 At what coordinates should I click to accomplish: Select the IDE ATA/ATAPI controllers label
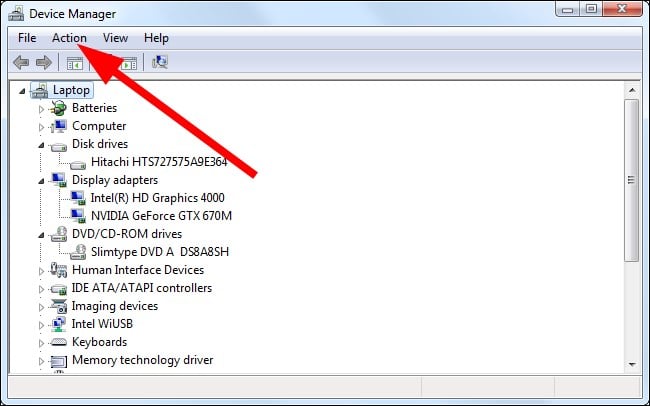(142, 288)
